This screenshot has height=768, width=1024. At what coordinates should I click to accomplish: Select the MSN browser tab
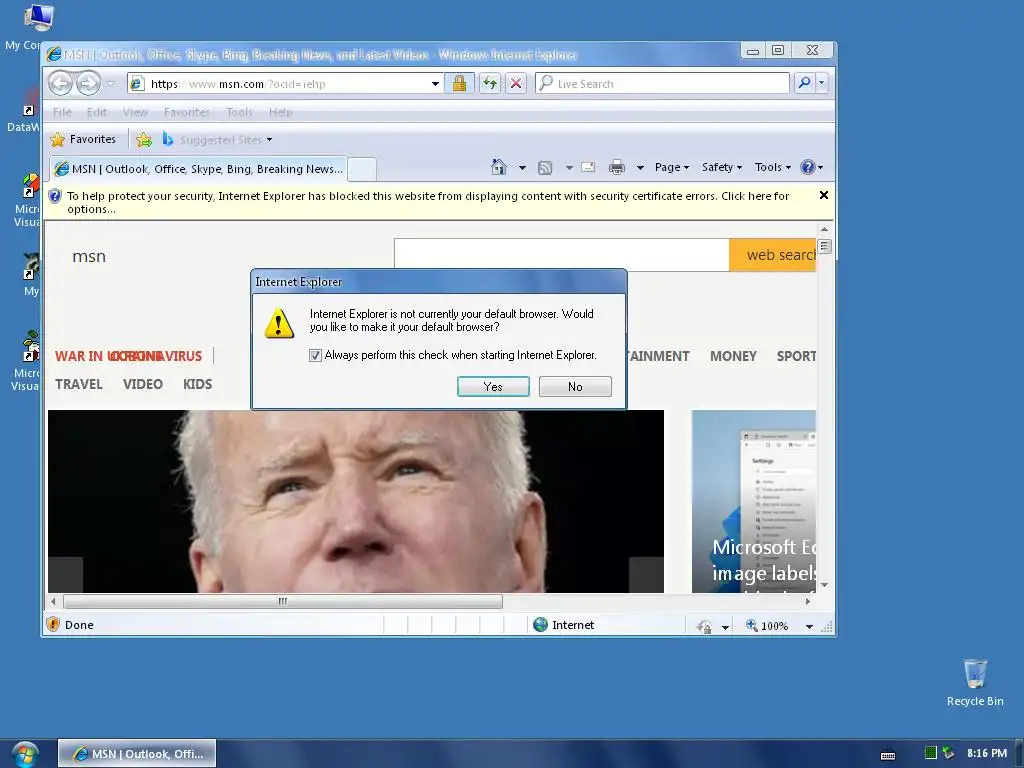[199, 168]
